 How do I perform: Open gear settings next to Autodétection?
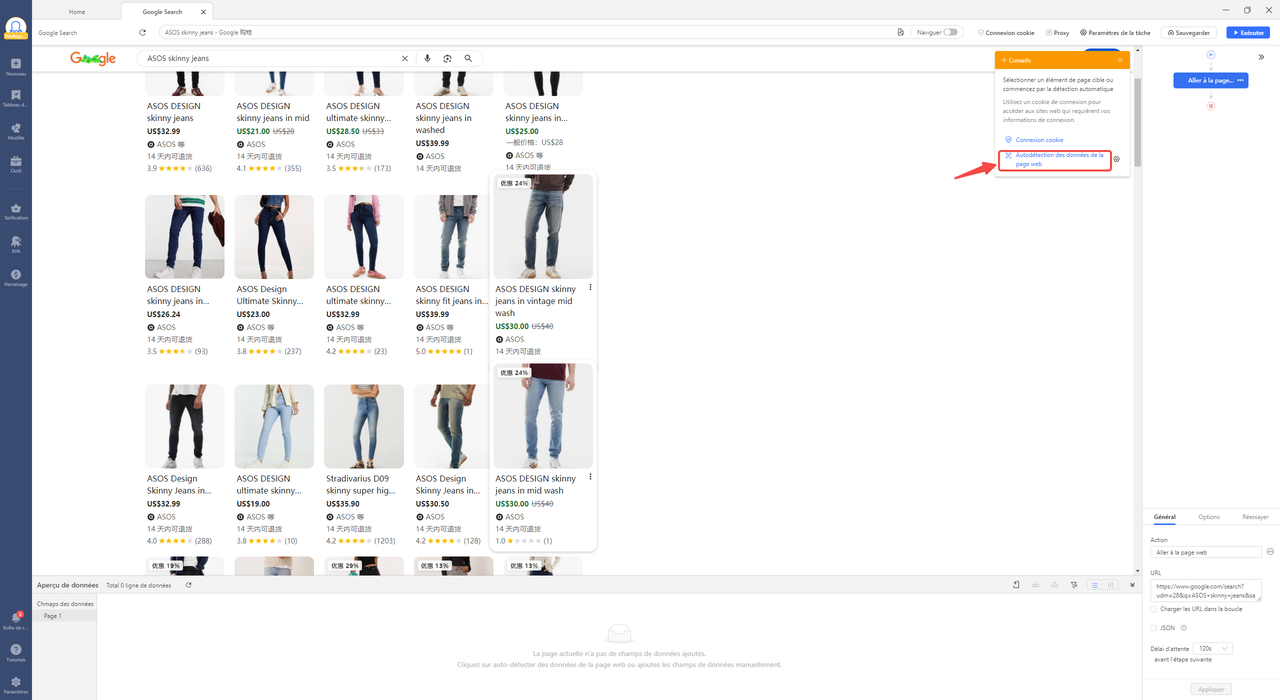tap(1116, 159)
